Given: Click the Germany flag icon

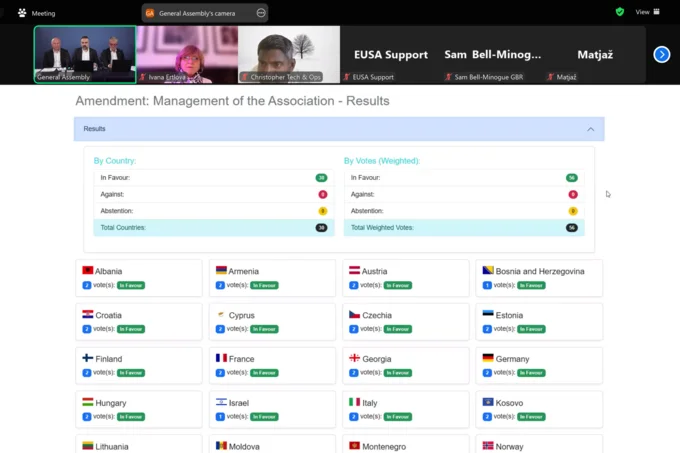Looking at the screenshot, I should [488, 358].
